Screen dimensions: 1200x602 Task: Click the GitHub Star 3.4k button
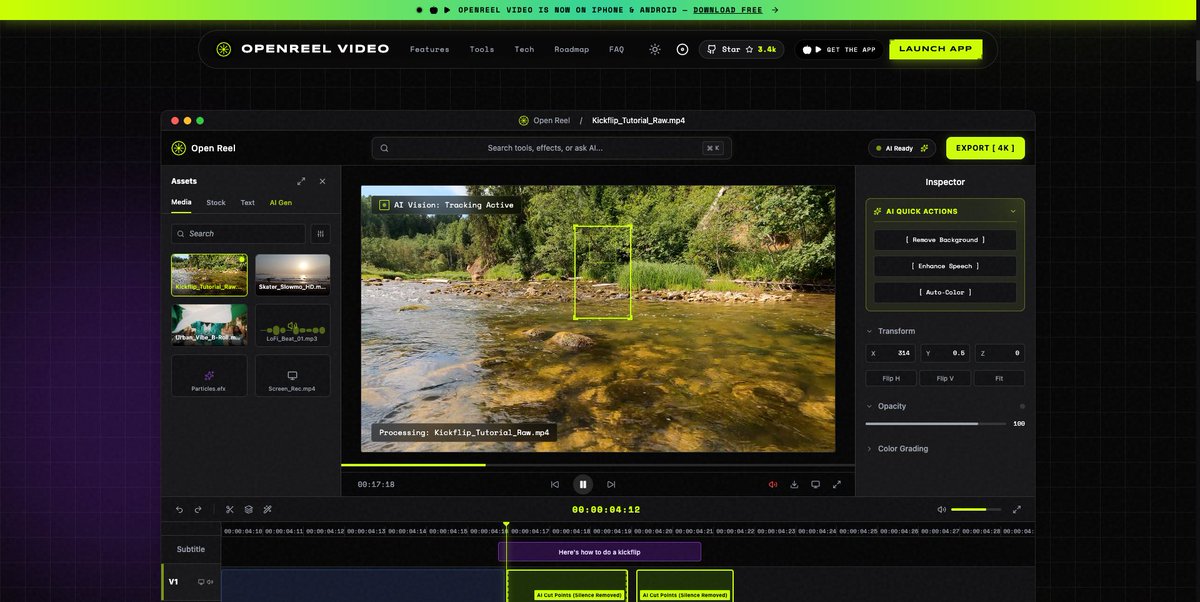point(741,49)
